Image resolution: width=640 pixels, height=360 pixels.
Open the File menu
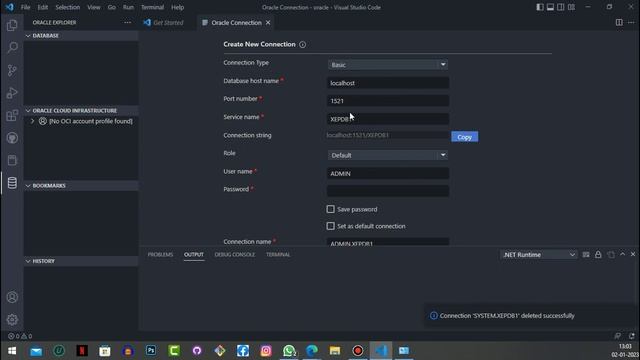[x=25, y=7]
